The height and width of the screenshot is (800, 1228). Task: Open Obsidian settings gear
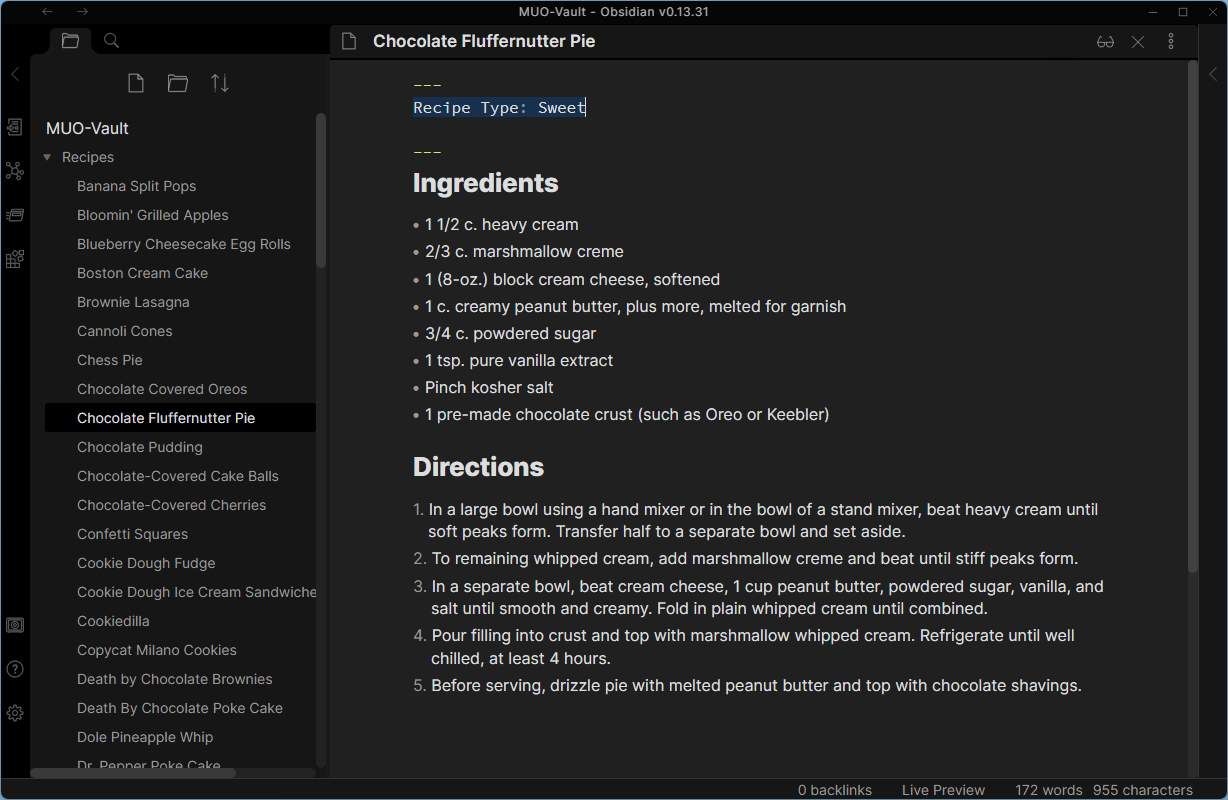(15, 713)
